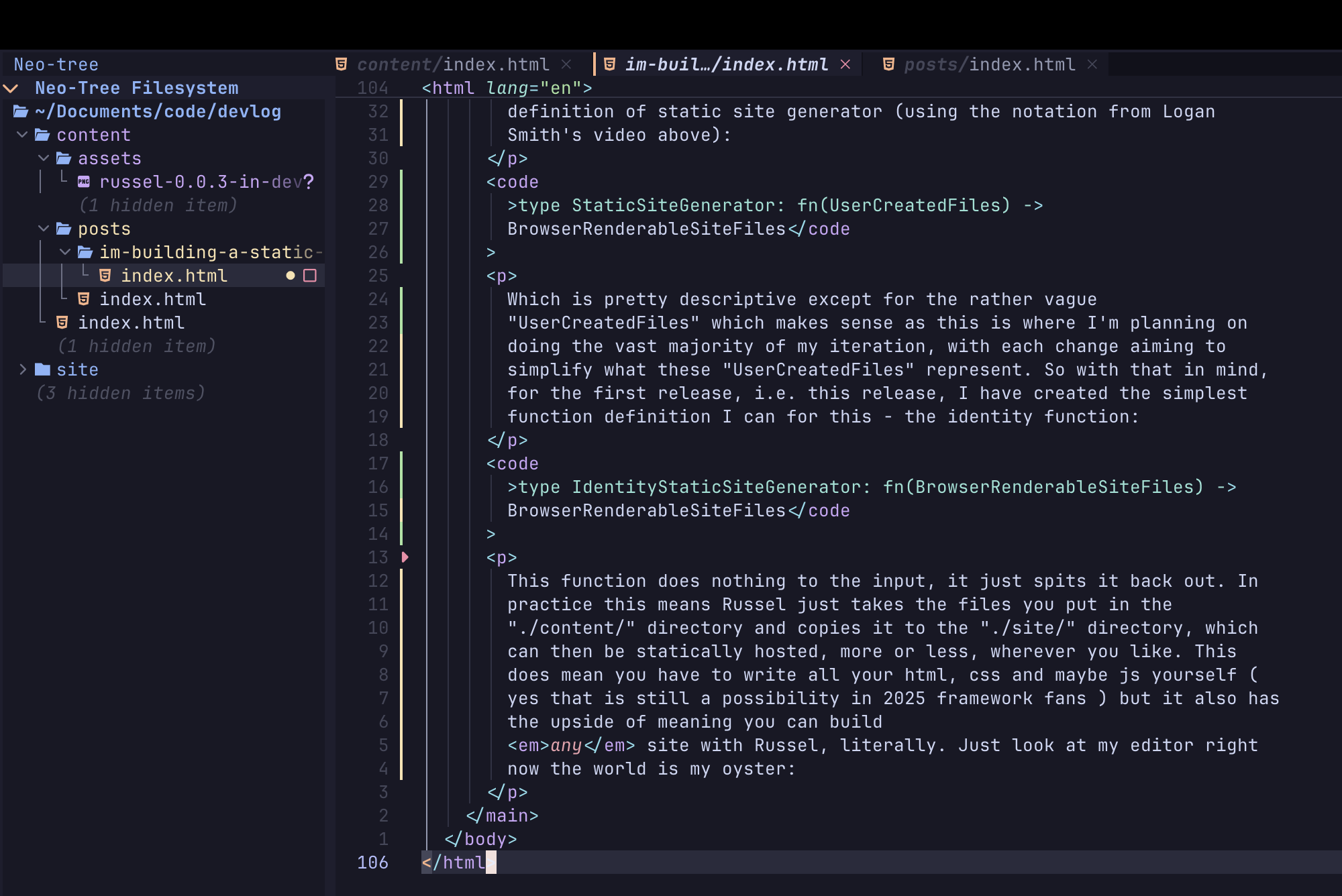The height and width of the screenshot is (896, 1342).
Task: Click 'now the world is my oyster:' line
Action: (652, 769)
